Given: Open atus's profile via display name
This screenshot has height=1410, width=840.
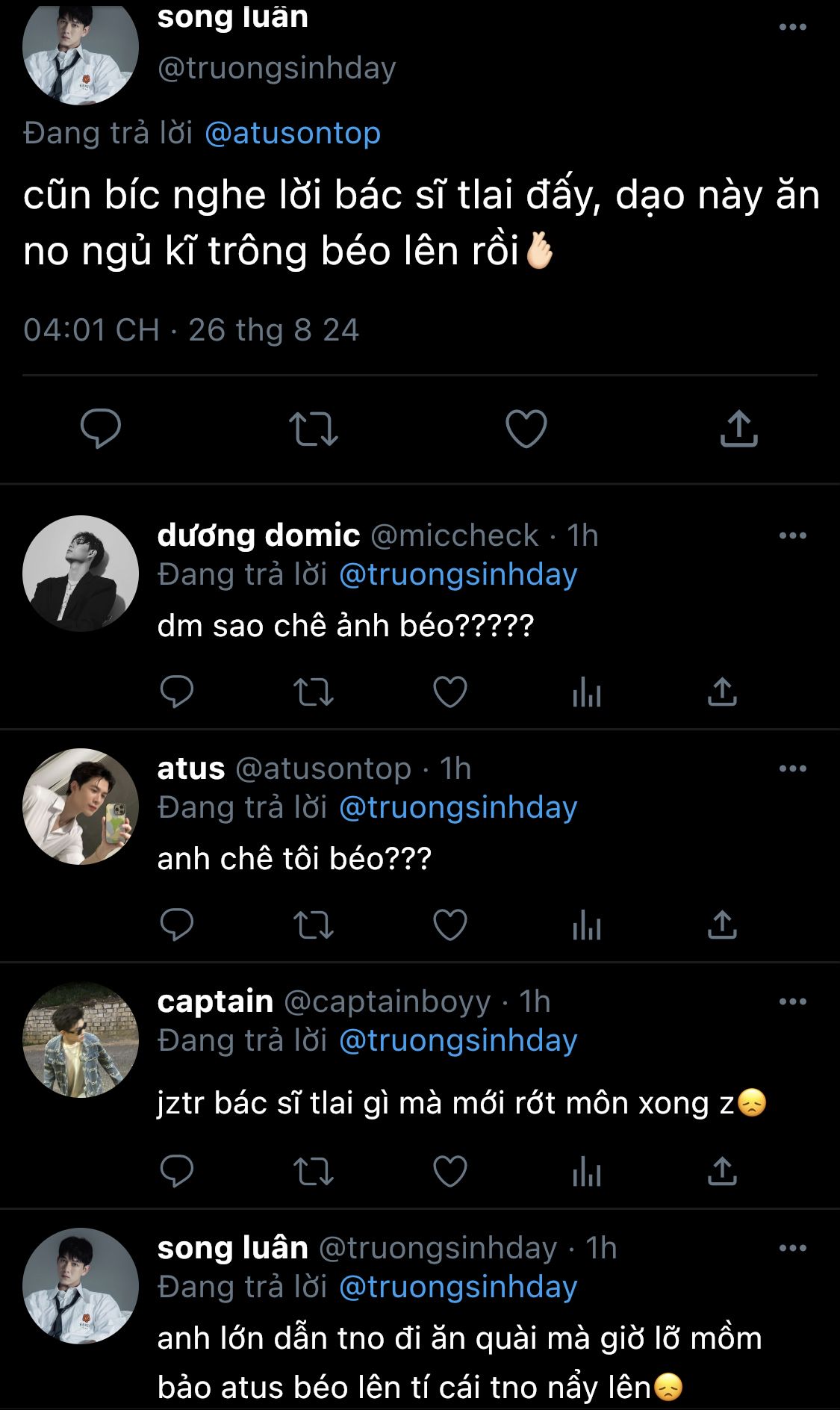Looking at the screenshot, I should pos(191,768).
